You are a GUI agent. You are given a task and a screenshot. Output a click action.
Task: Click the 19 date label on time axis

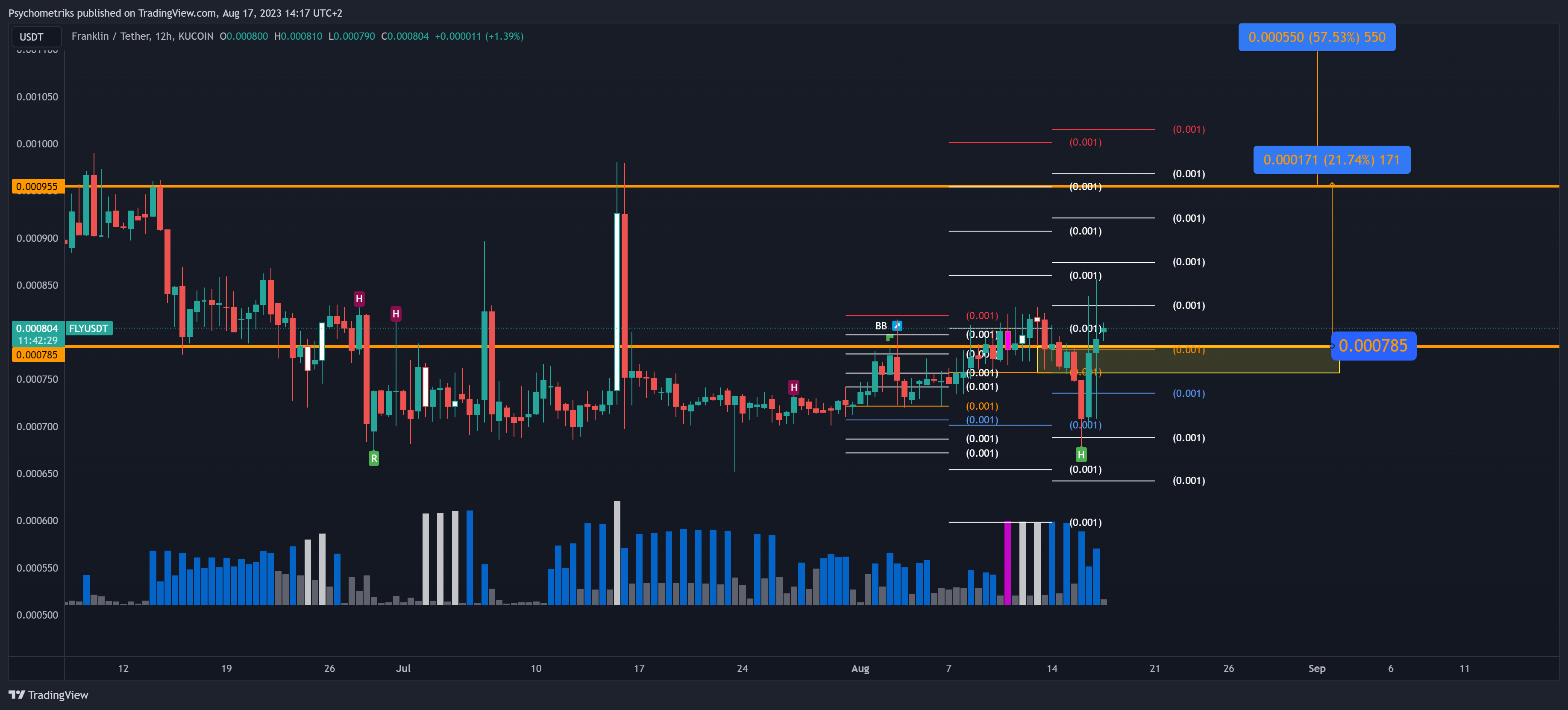tap(226, 669)
